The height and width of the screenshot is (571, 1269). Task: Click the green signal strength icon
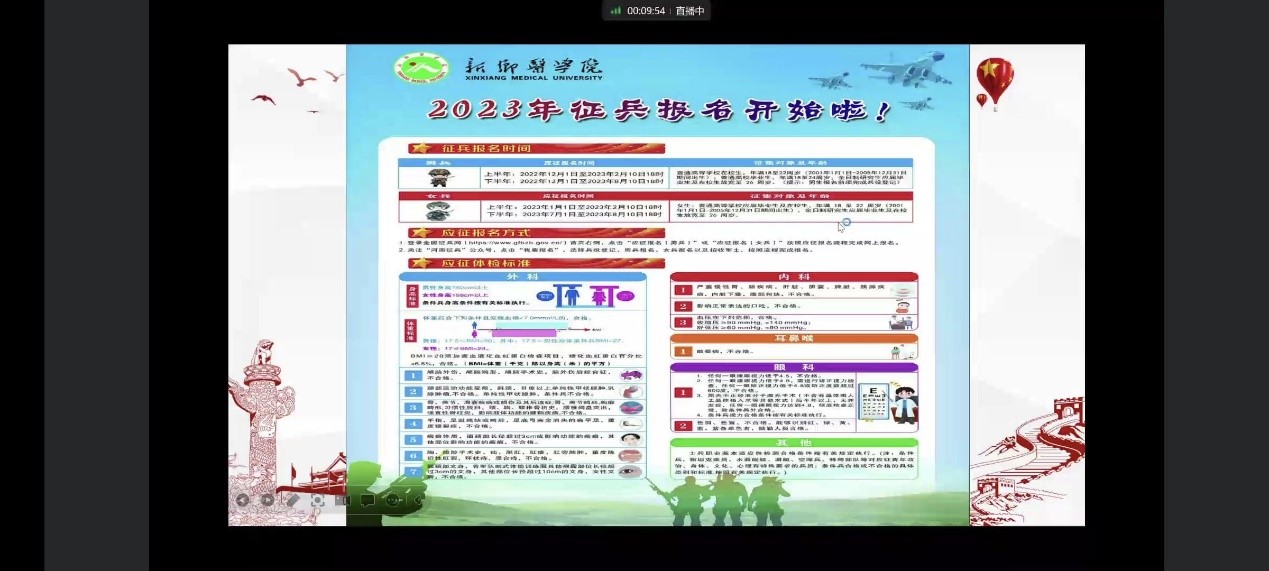616,11
